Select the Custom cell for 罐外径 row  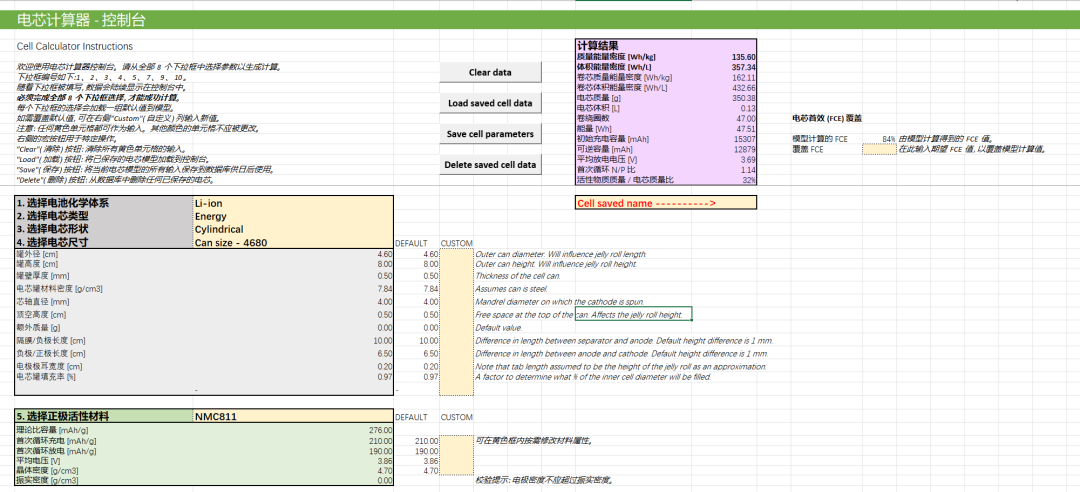457,254
